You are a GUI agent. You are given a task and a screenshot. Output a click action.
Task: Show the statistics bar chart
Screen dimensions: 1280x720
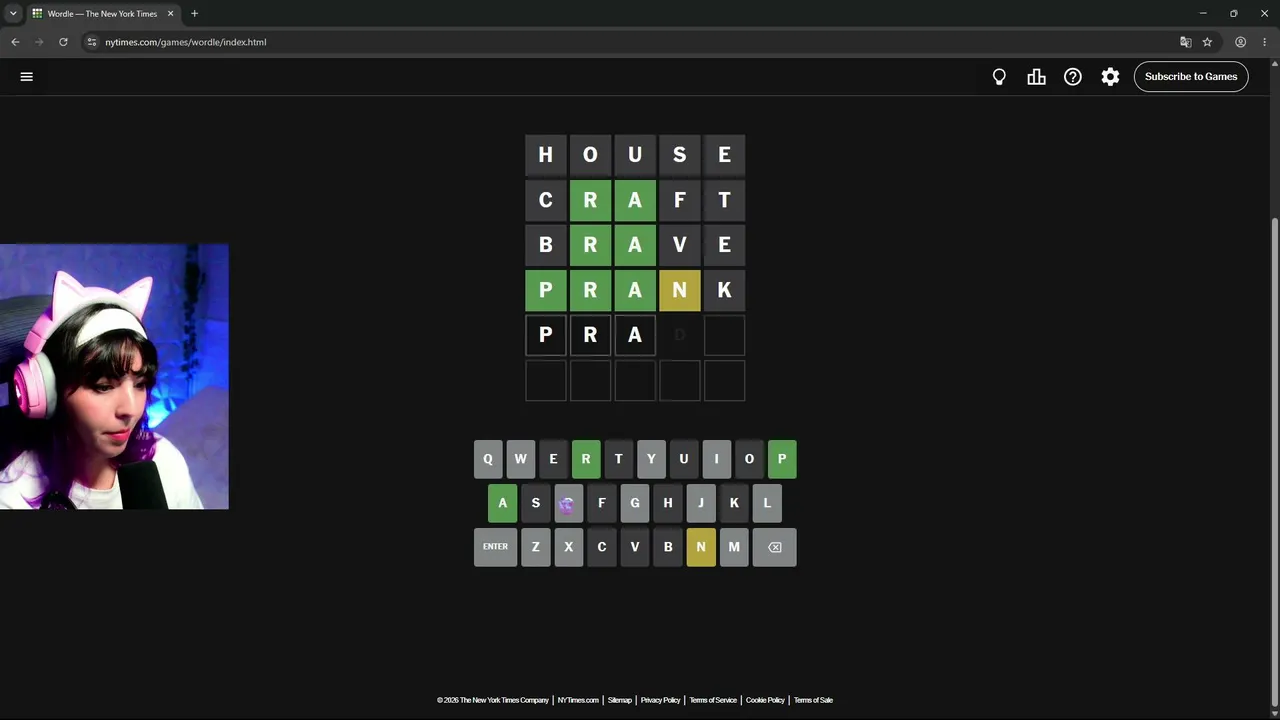1036,77
